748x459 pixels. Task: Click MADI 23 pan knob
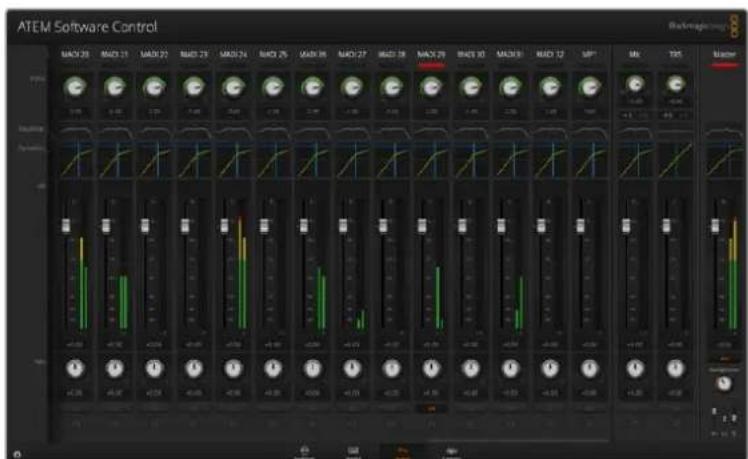click(x=194, y=368)
